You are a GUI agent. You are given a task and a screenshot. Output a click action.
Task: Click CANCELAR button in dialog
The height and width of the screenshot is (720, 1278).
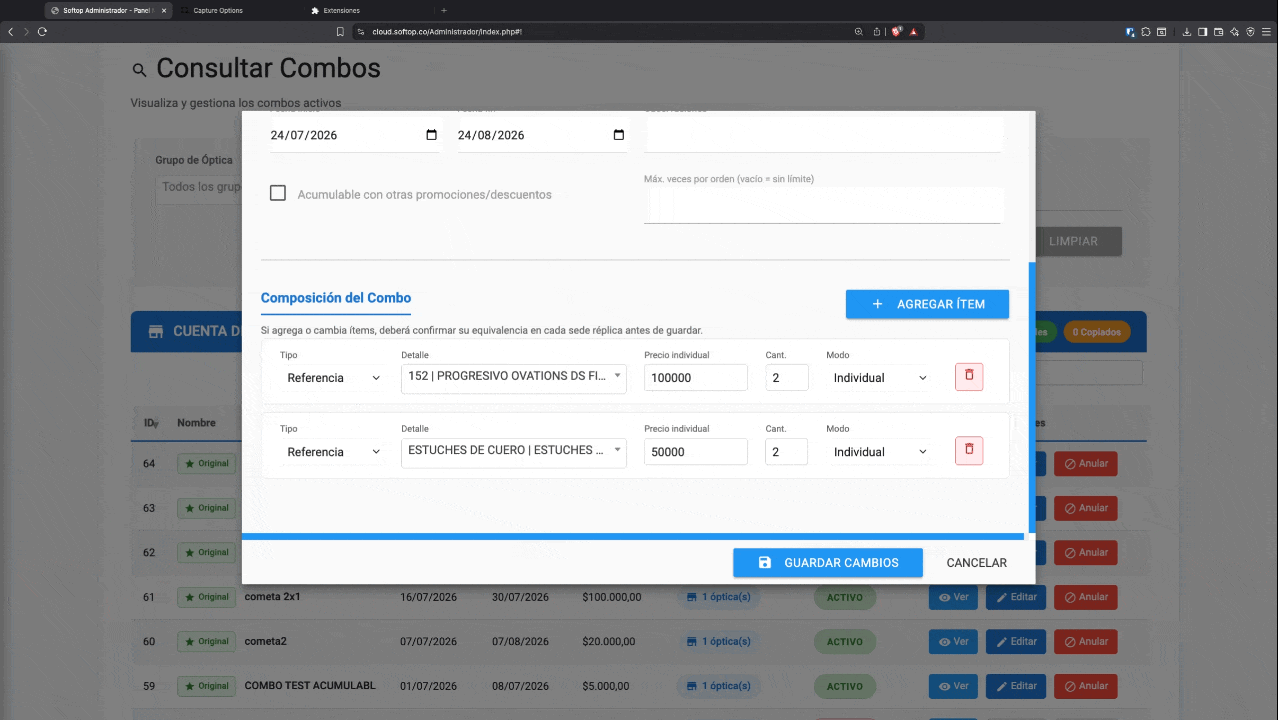pyautogui.click(x=977, y=563)
